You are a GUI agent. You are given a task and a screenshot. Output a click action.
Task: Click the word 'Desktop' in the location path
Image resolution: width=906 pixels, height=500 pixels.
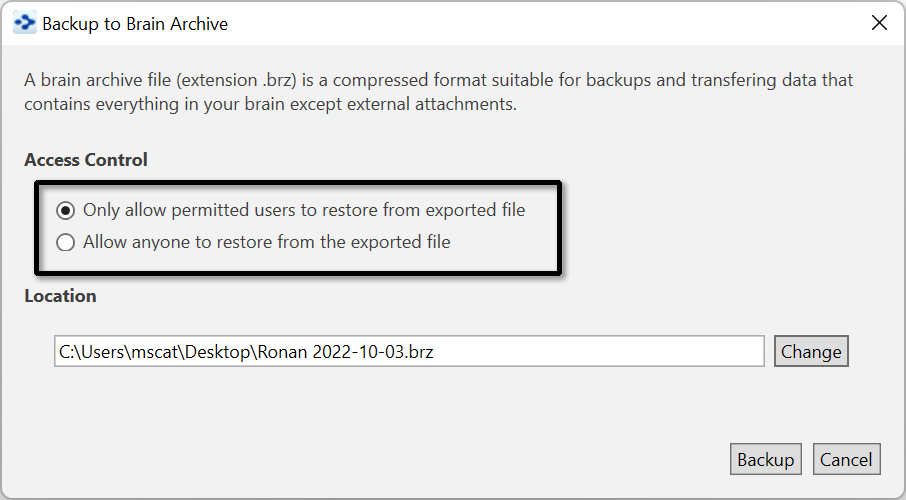220,351
